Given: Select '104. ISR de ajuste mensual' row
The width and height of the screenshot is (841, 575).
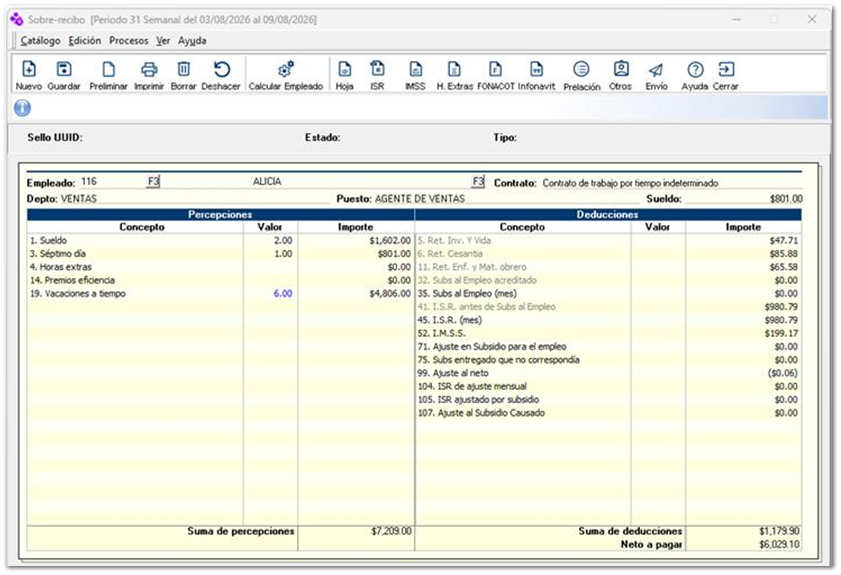Looking at the screenshot, I should (608, 386).
